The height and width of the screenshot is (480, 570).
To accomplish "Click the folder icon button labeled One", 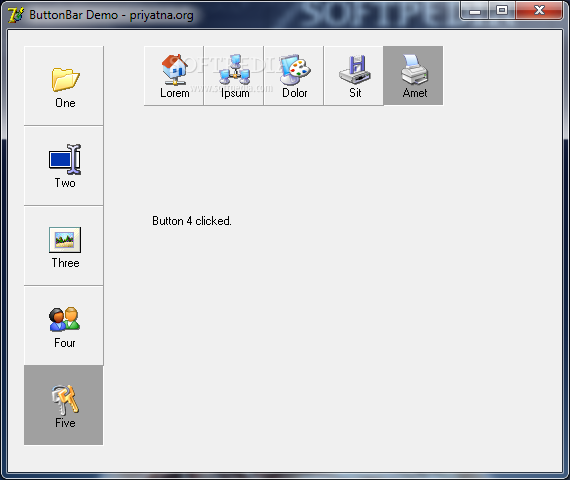I will click(x=64, y=86).
